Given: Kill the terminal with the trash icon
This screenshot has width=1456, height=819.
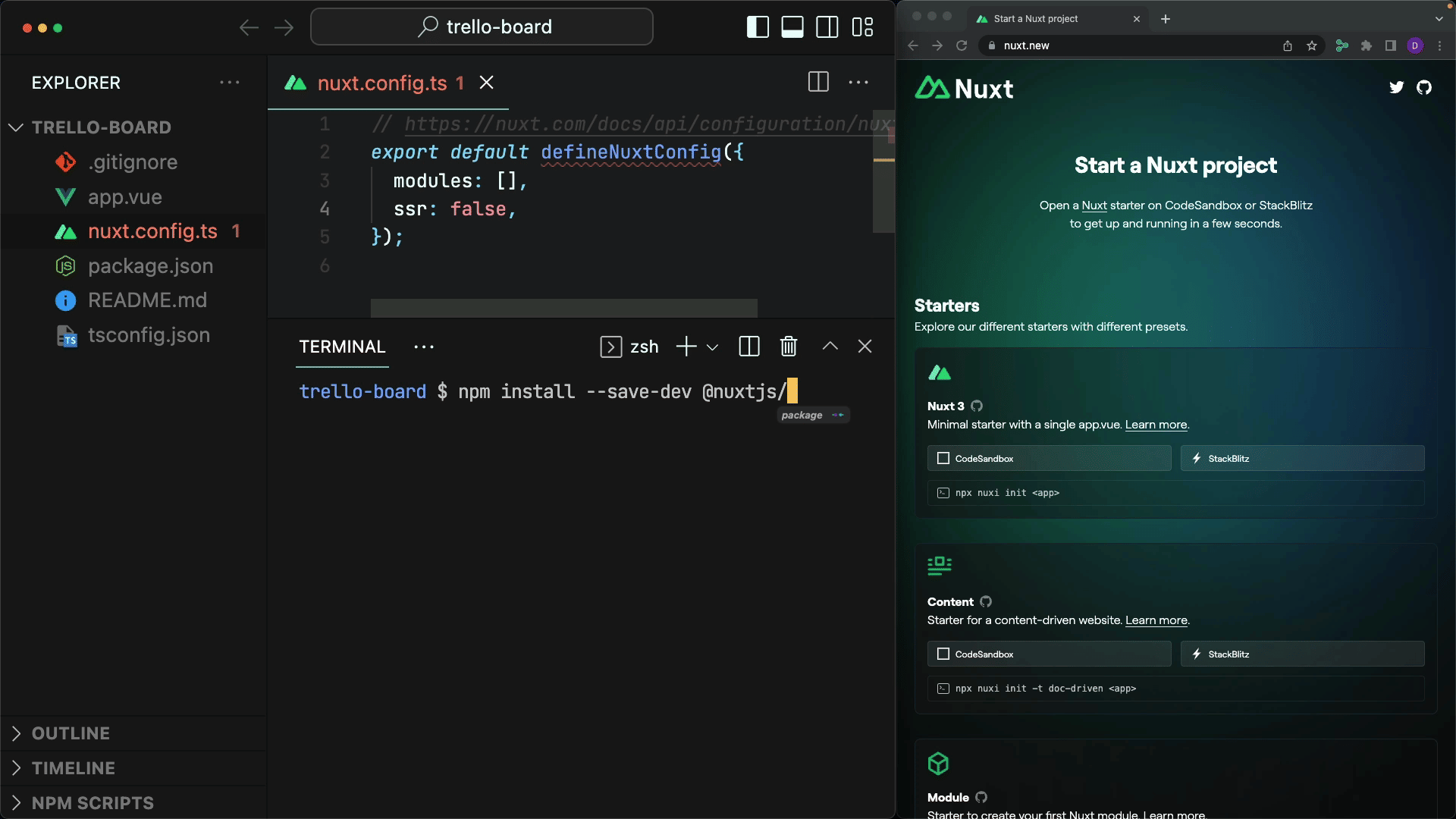Looking at the screenshot, I should pos(789,347).
